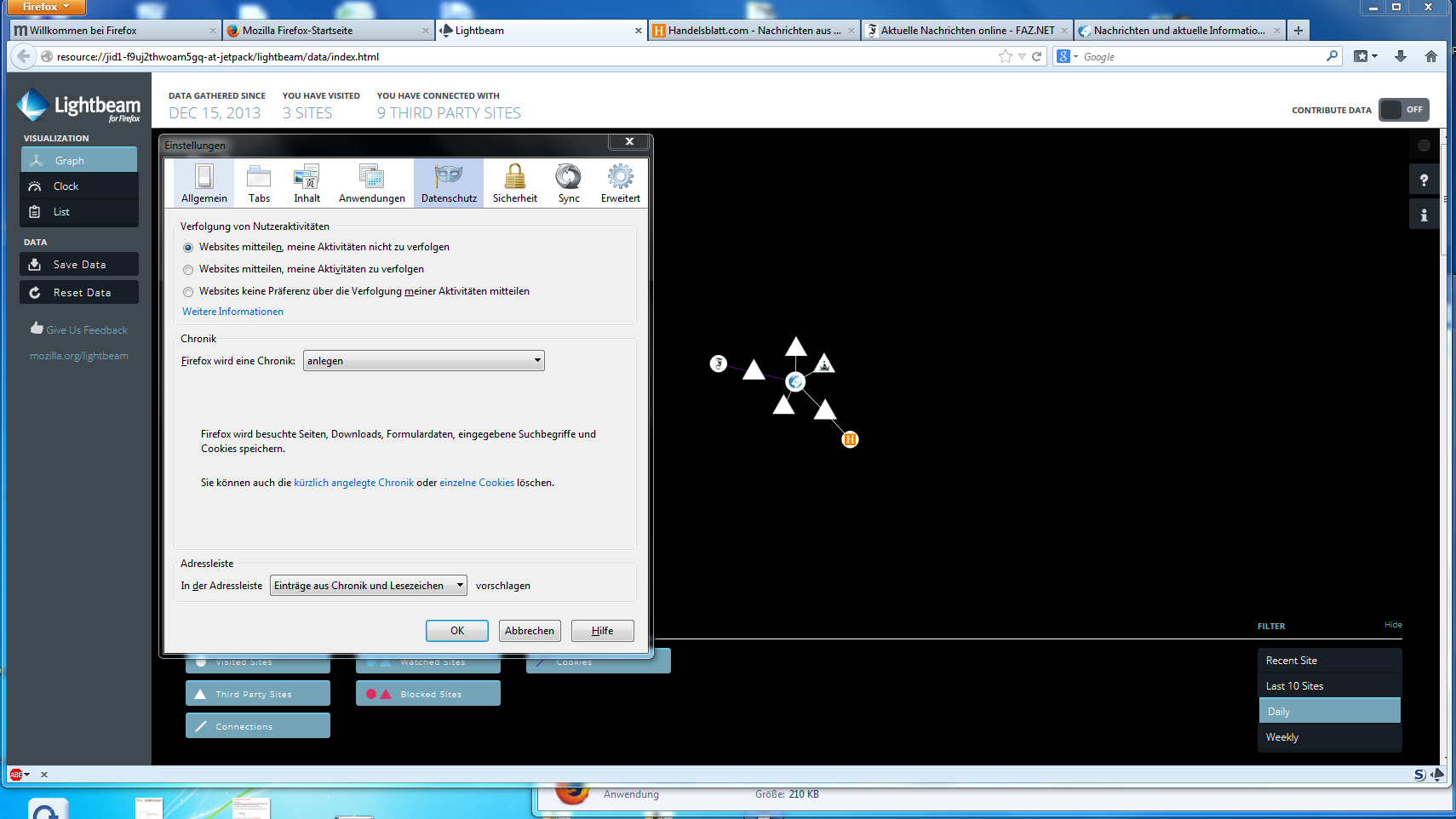Select the List visualization
This screenshot has height=819, width=1456.
[79, 212]
